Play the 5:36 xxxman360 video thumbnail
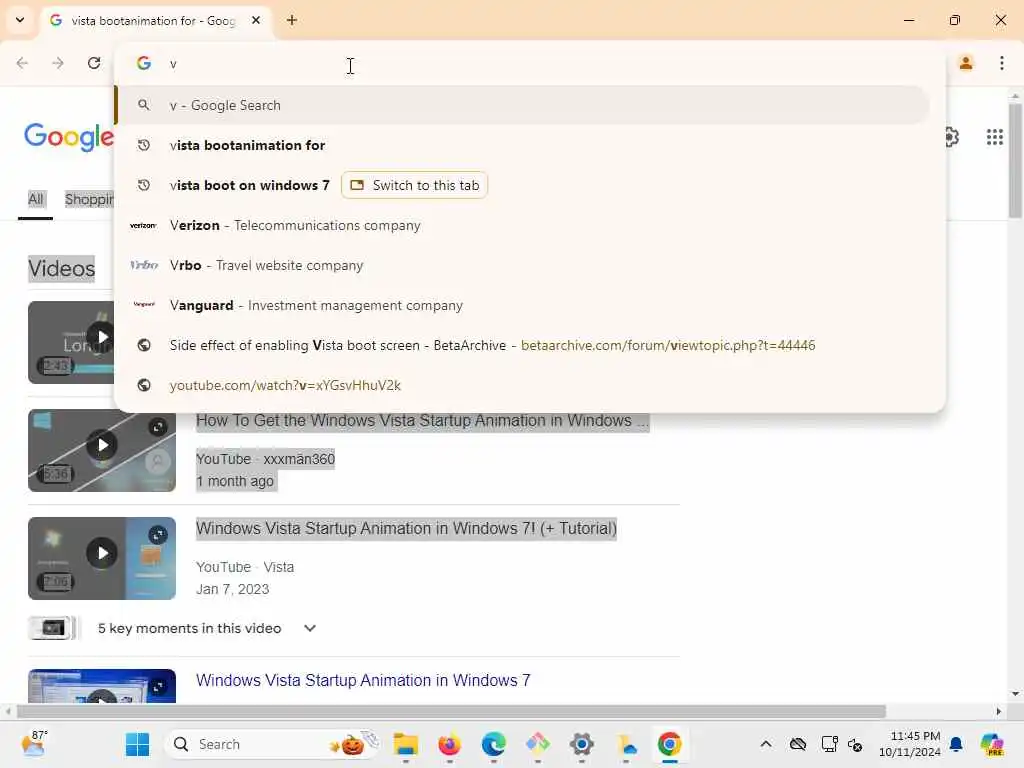 (x=102, y=451)
